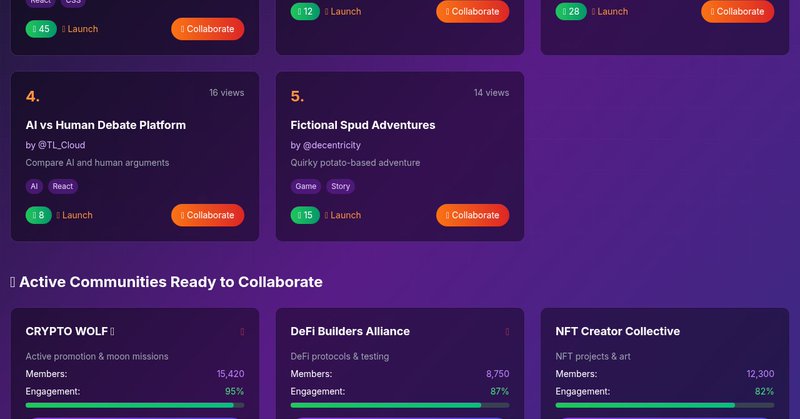Click "Compare AI and human arguments" description
The image size is (800, 419).
tap(97, 163)
